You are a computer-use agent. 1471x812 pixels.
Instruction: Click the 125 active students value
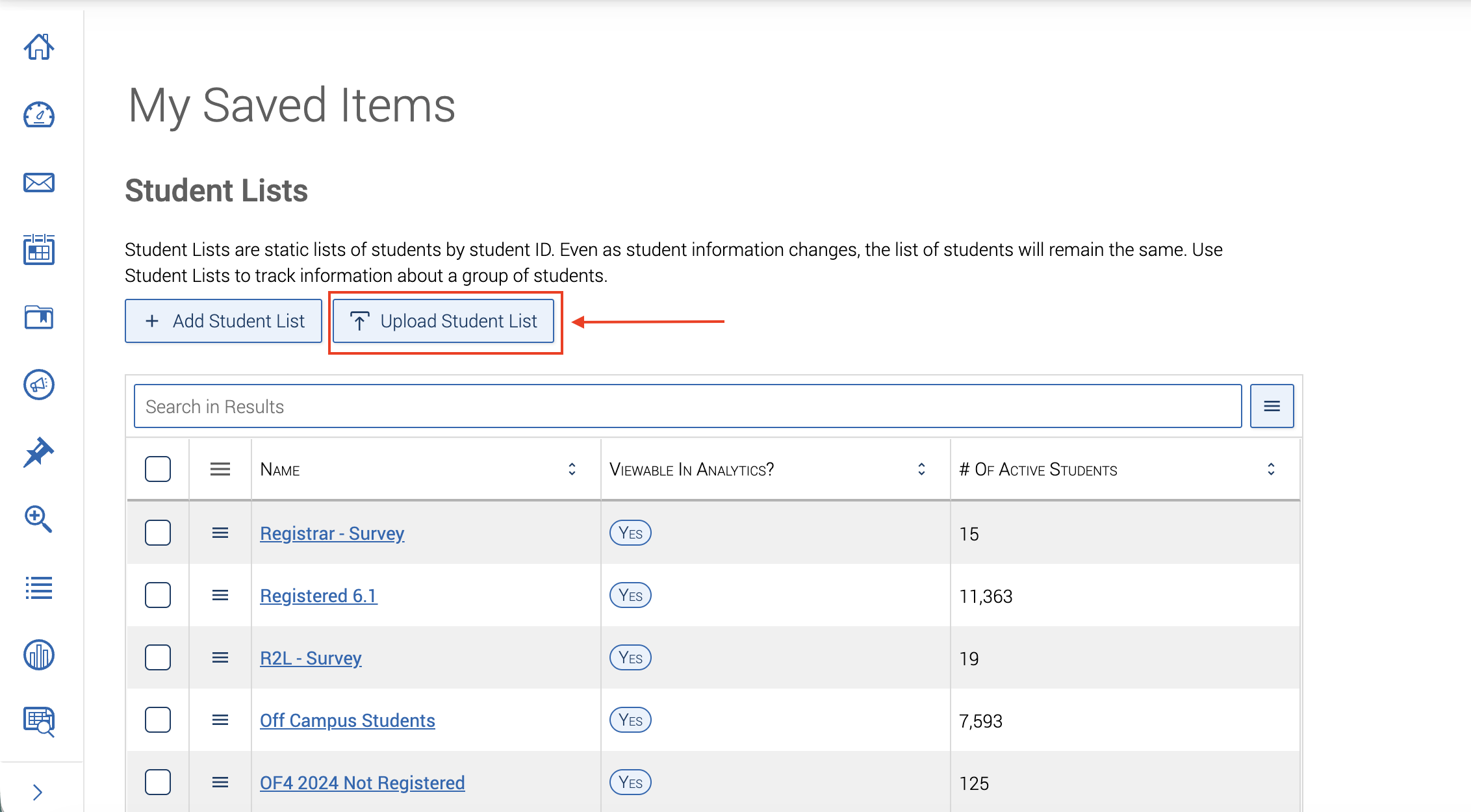pyautogui.click(x=974, y=783)
